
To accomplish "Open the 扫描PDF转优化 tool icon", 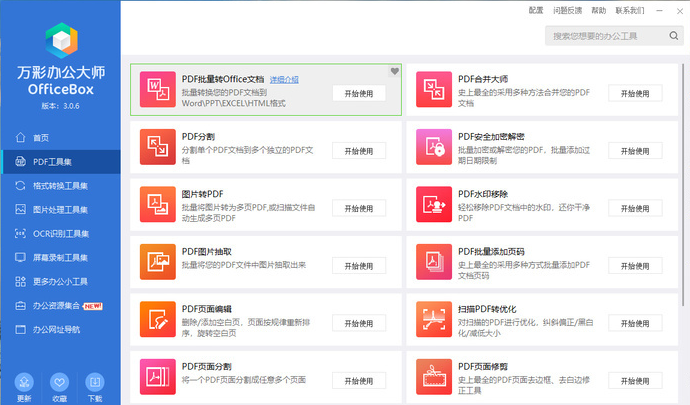I will coord(434,319).
